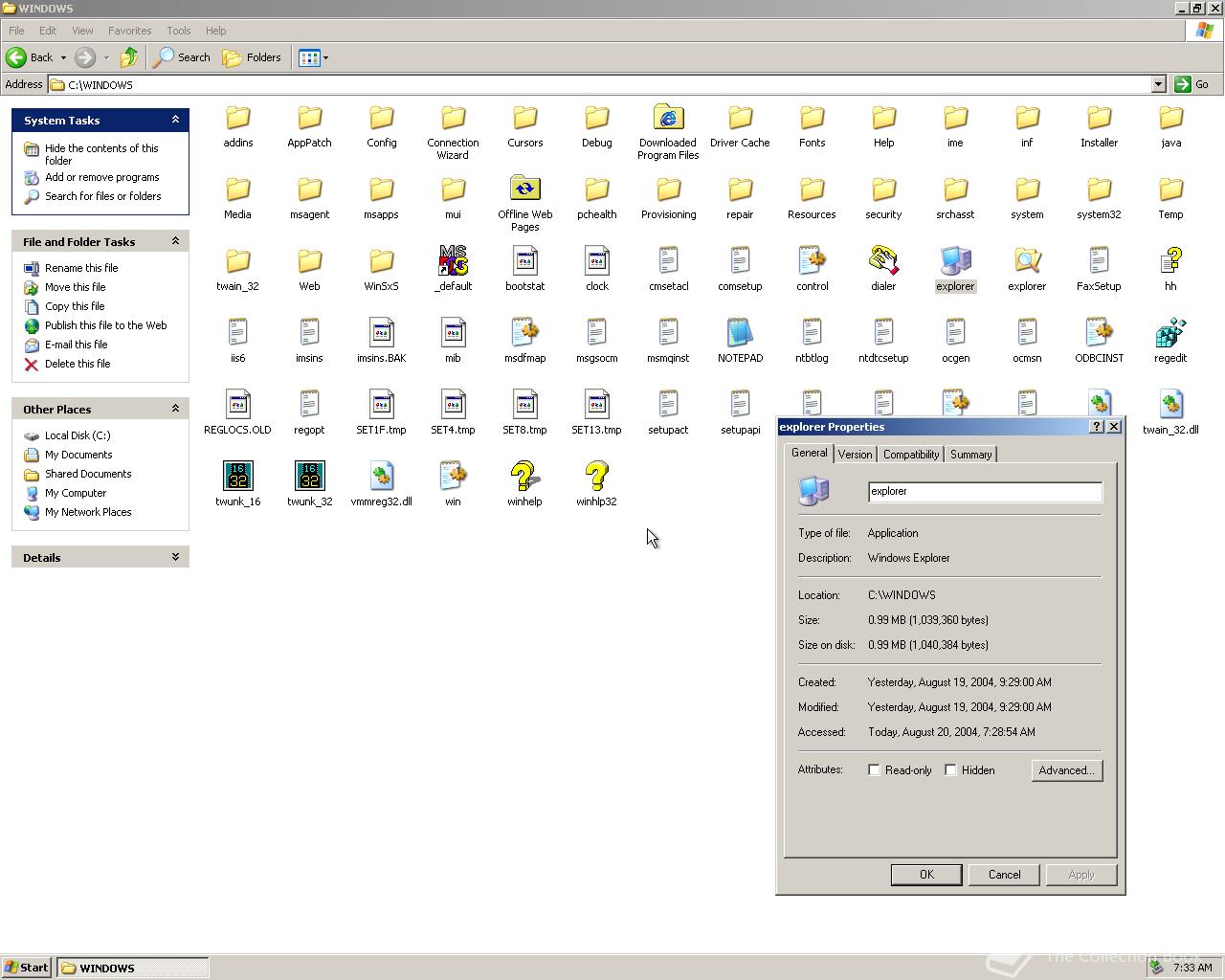Tick the Read-only checkbox

pyautogui.click(x=874, y=769)
